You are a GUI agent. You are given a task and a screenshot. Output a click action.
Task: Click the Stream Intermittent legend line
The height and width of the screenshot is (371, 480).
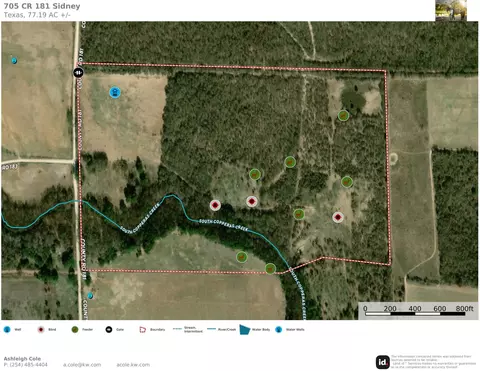pyautogui.click(x=178, y=329)
